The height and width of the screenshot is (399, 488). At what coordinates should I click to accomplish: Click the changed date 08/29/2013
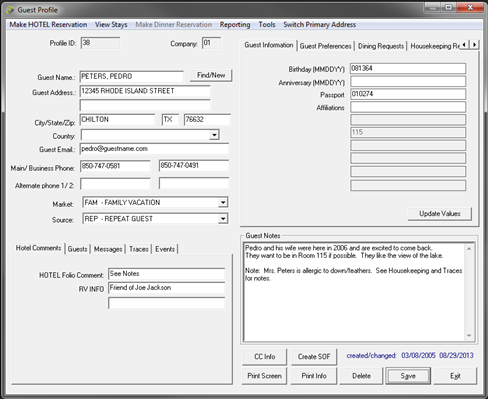click(x=456, y=355)
